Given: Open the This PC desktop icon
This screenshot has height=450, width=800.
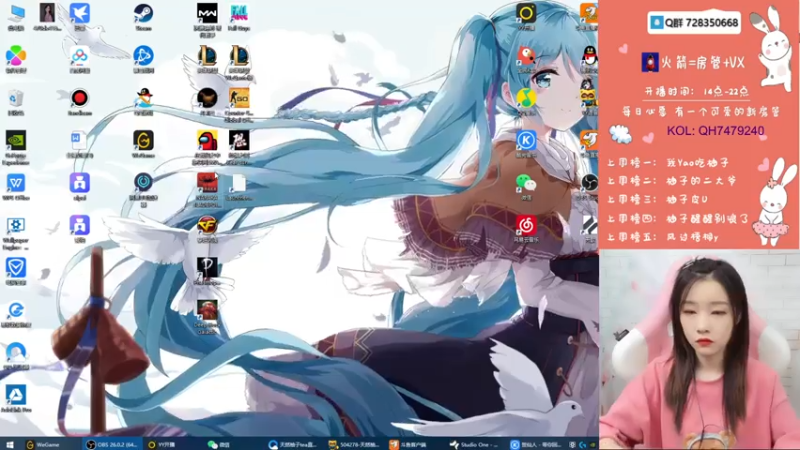Looking at the screenshot, I should click(16, 15).
